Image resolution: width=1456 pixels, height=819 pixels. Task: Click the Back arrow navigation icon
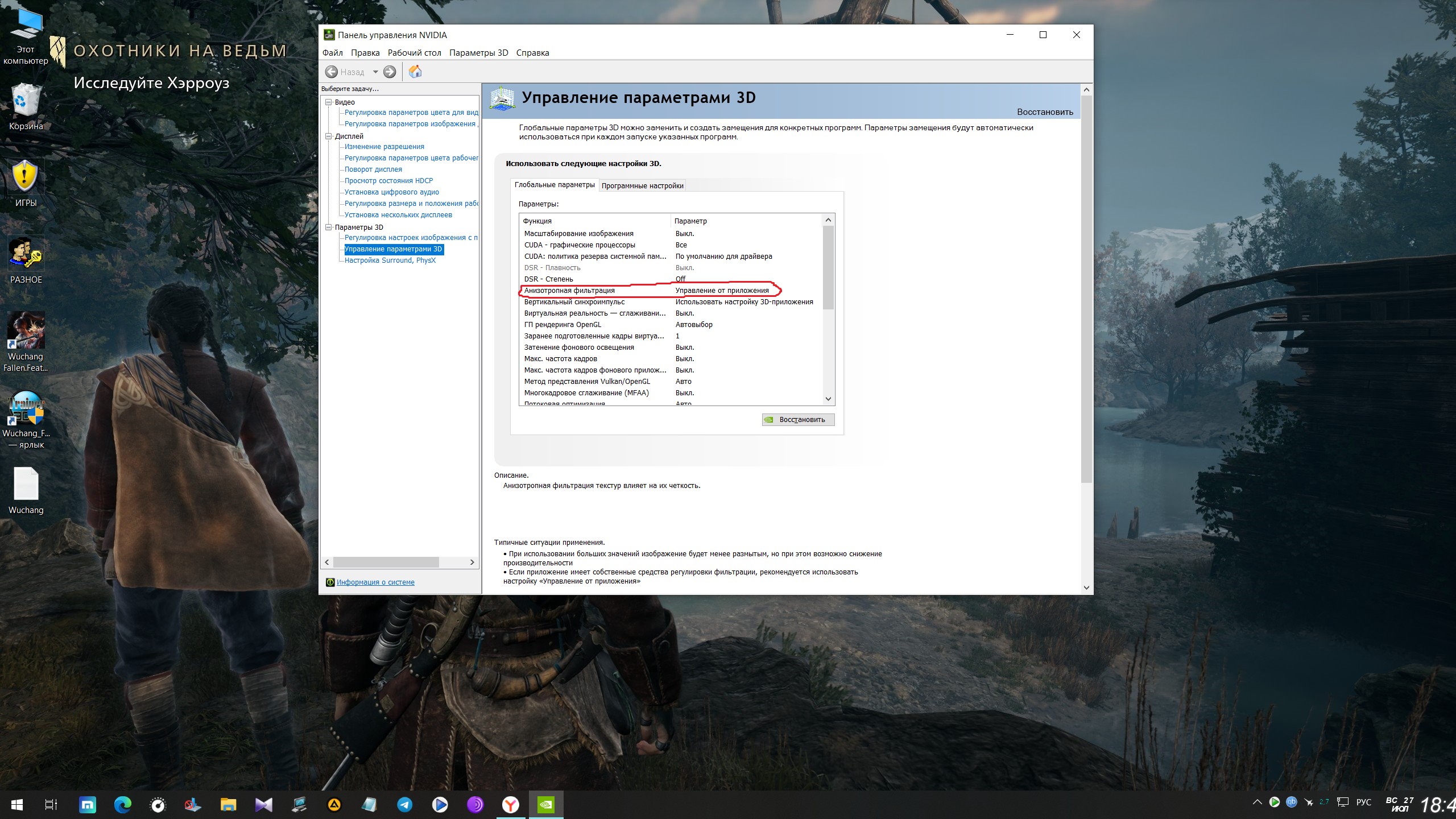point(332,72)
